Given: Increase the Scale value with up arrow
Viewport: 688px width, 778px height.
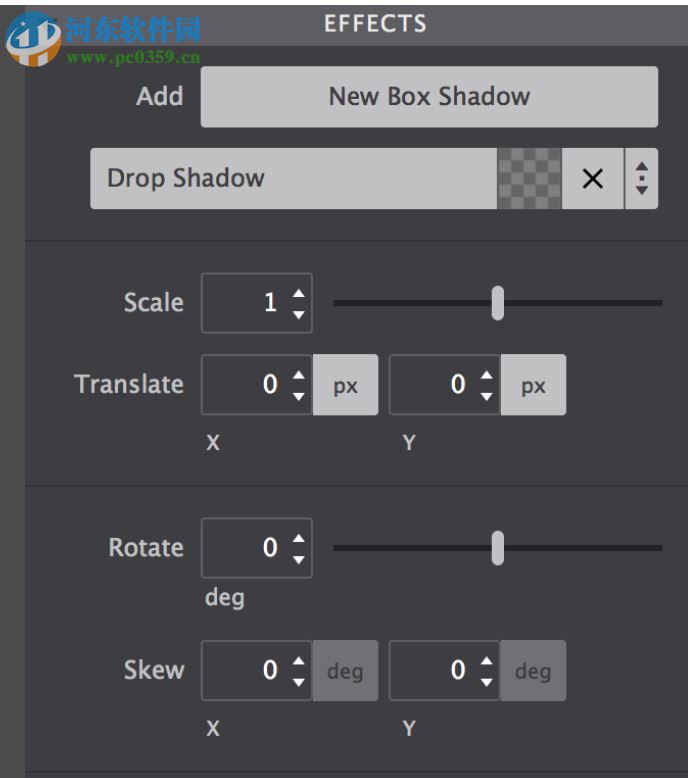Looking at the screenshot, I should [x=298, y=294].
